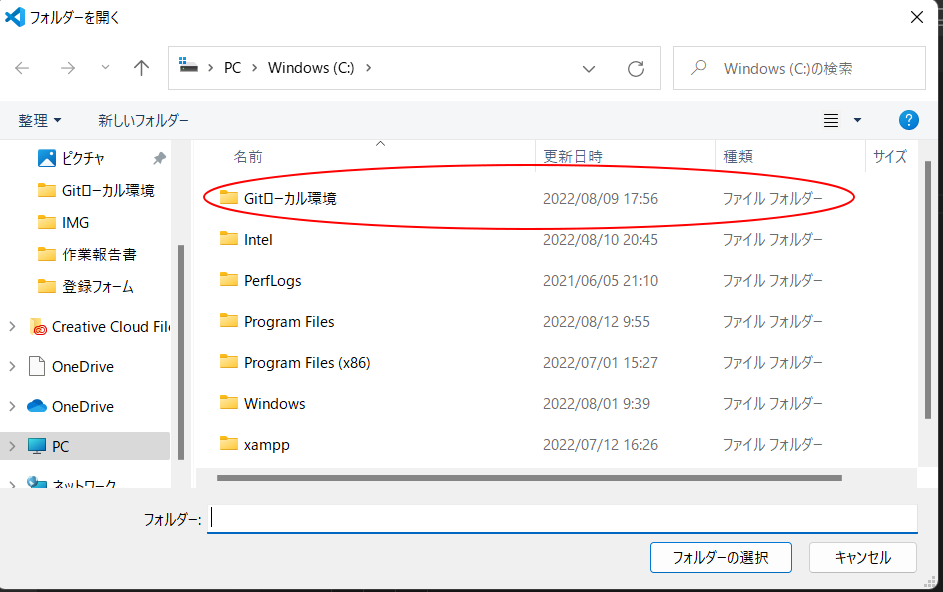943x592 pixels.
Task: Sort by 更新日時 column header
Action: [x=573, y=156]
